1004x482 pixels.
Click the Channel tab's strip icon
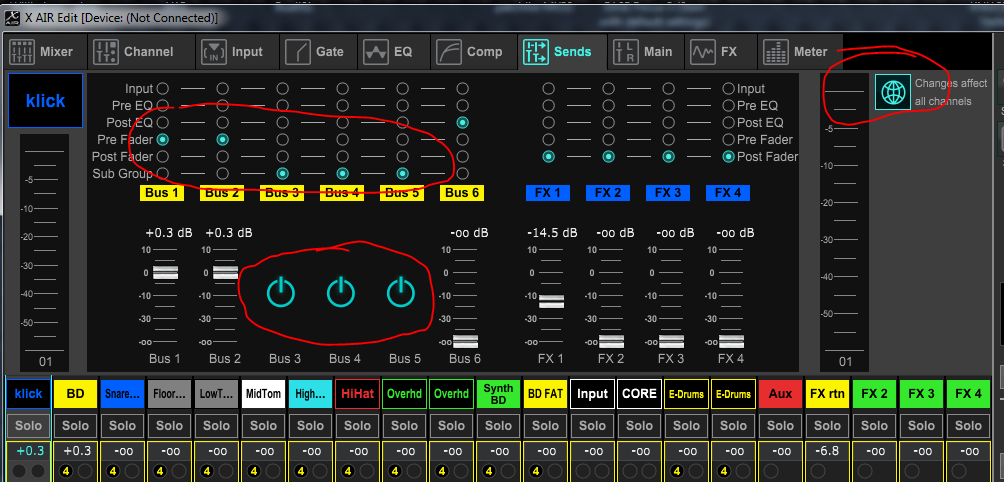[x=104, y=52]
